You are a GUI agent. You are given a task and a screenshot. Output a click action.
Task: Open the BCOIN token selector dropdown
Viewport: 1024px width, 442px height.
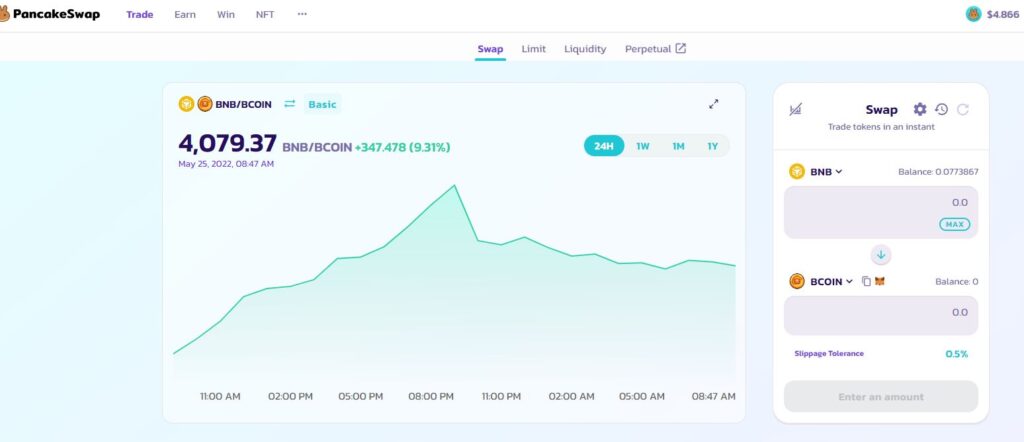pos(832,281)
